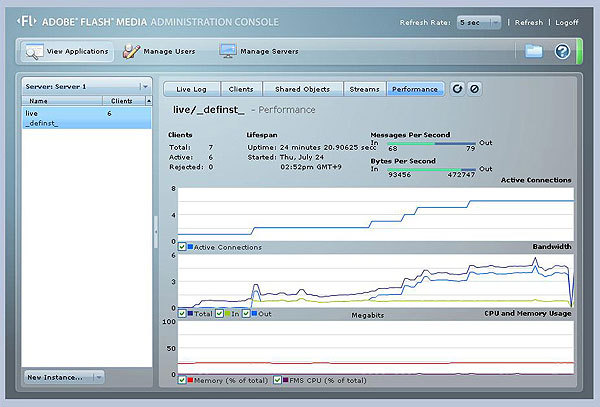
Task: Switch to the Shared Objects tab
Action: [x=302, y=89]
